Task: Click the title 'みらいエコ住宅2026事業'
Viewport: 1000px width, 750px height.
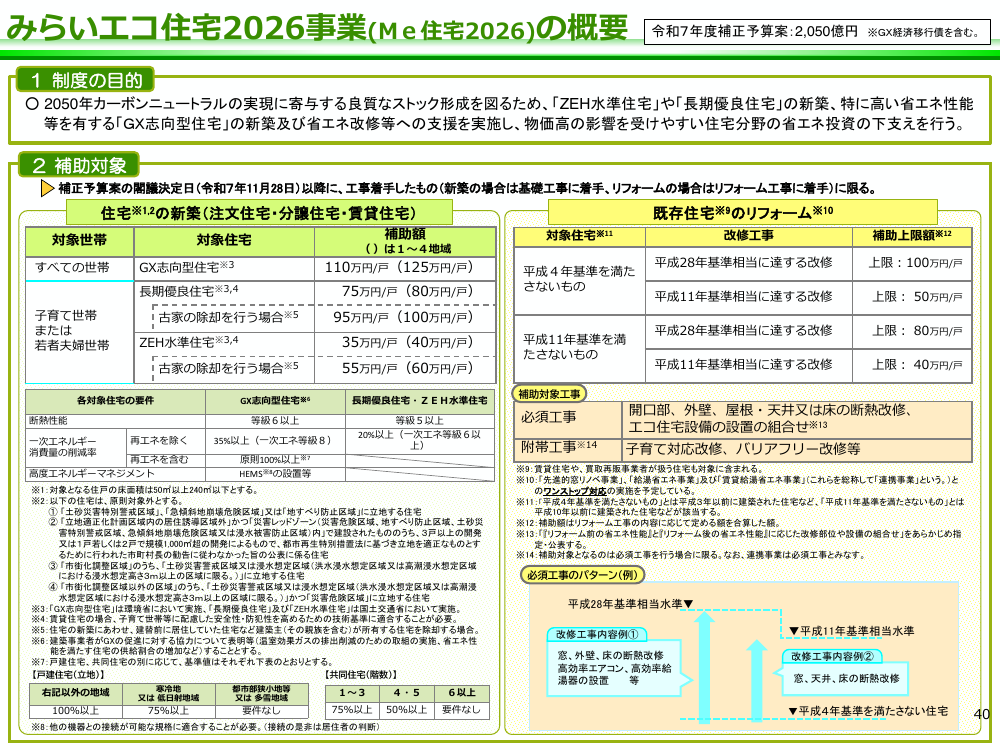Action: click(187, 28)
